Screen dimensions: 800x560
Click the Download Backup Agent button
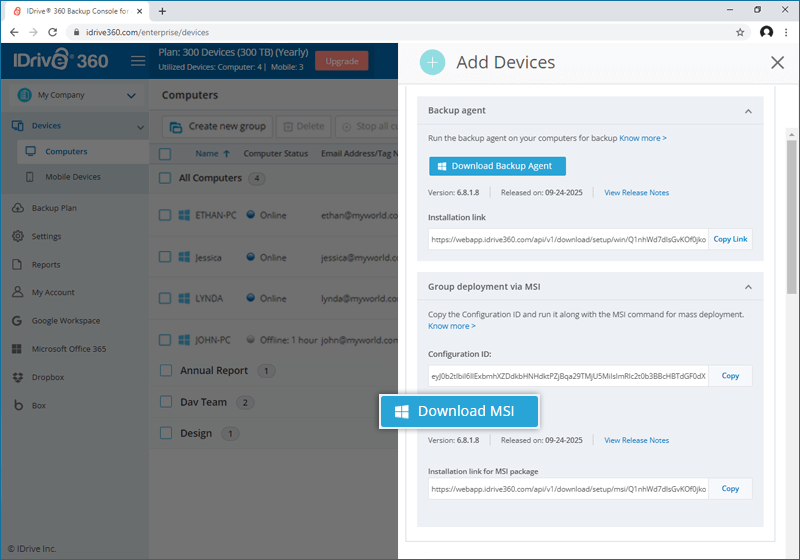point(497,166)
